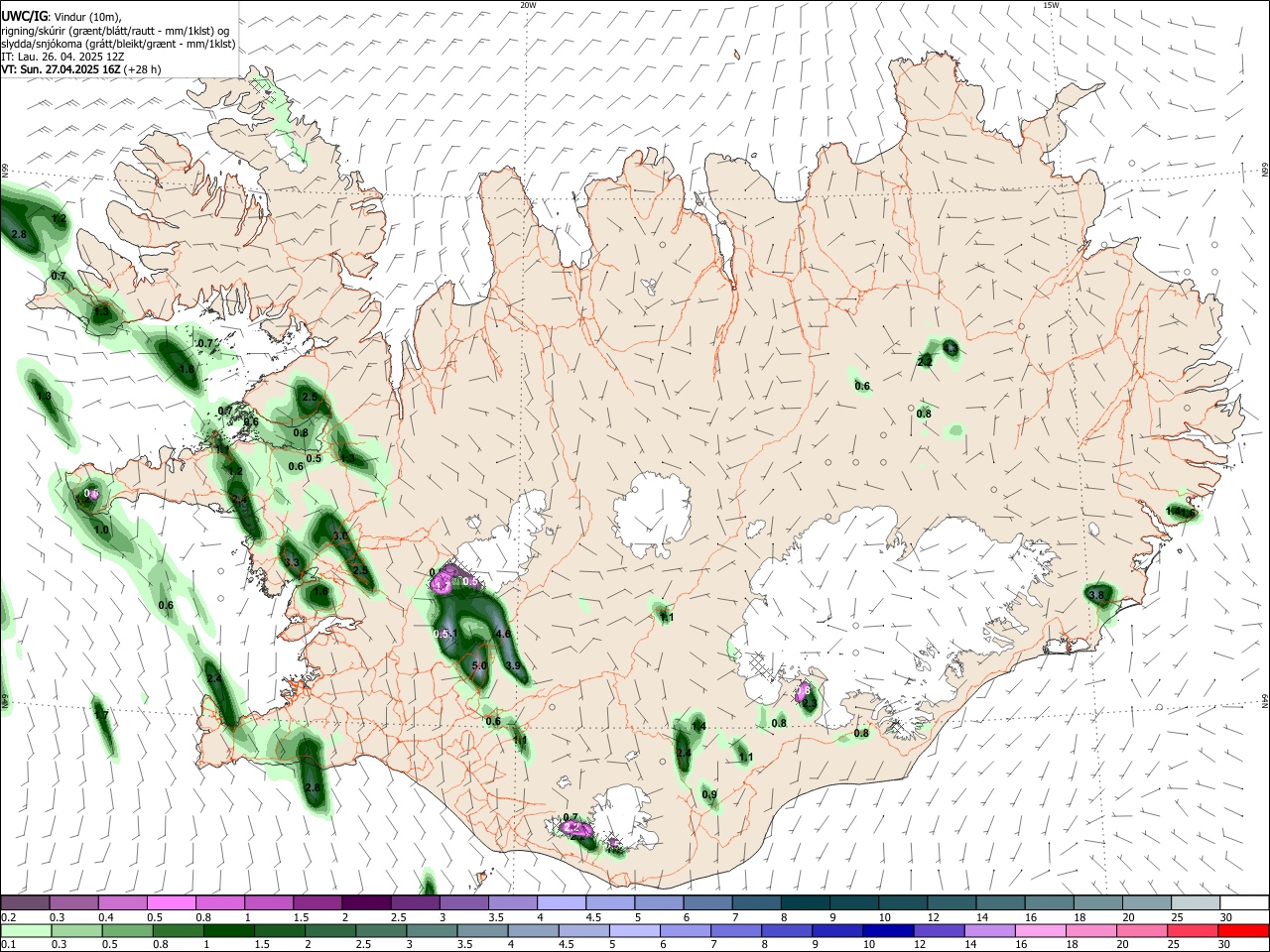Pick the light green 0.3 swatch in lower legend row
The height and width of the screenshot is (952, 1270).
point(76,930)
